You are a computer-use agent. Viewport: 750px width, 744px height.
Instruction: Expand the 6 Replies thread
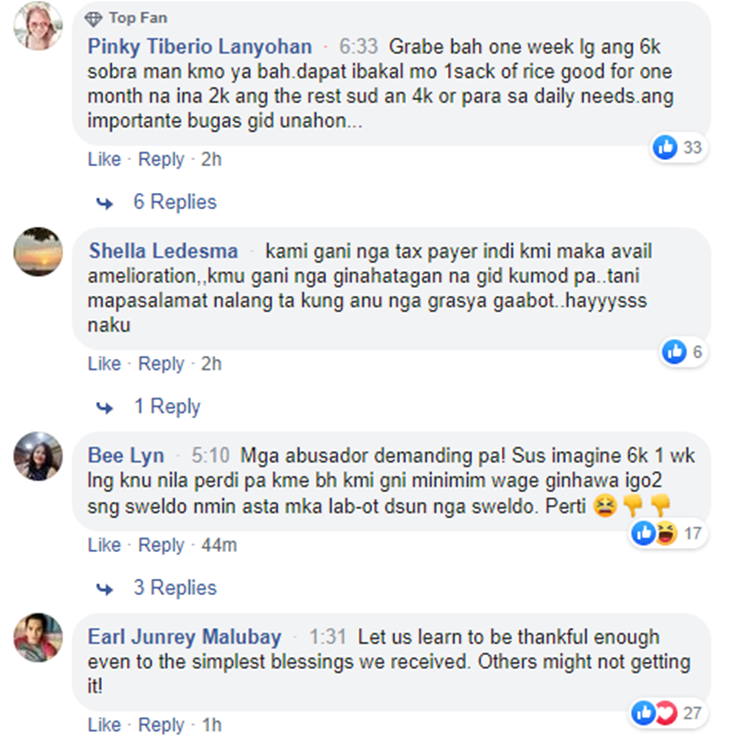tap(175, 202)
